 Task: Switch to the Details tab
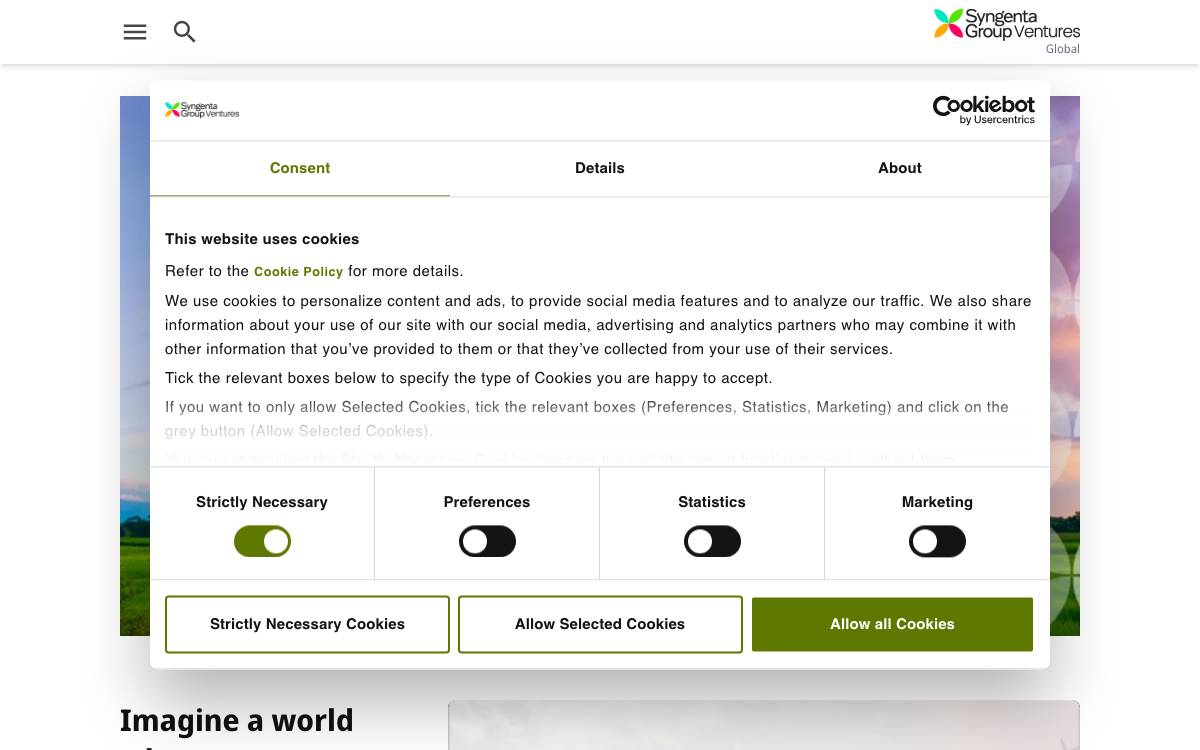(x=600, y=168)
